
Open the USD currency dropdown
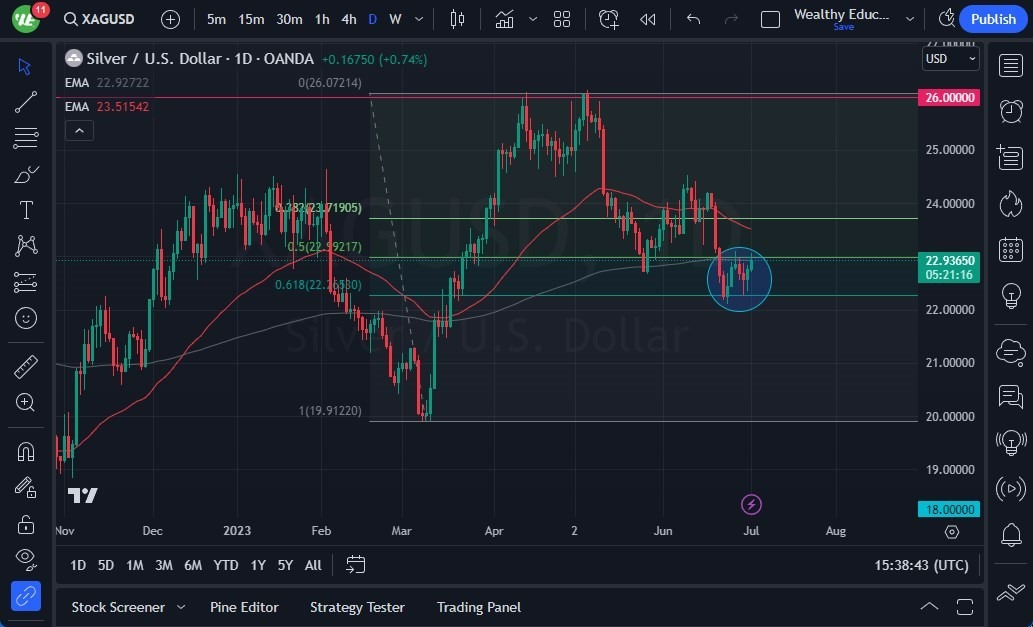[949, 58]
